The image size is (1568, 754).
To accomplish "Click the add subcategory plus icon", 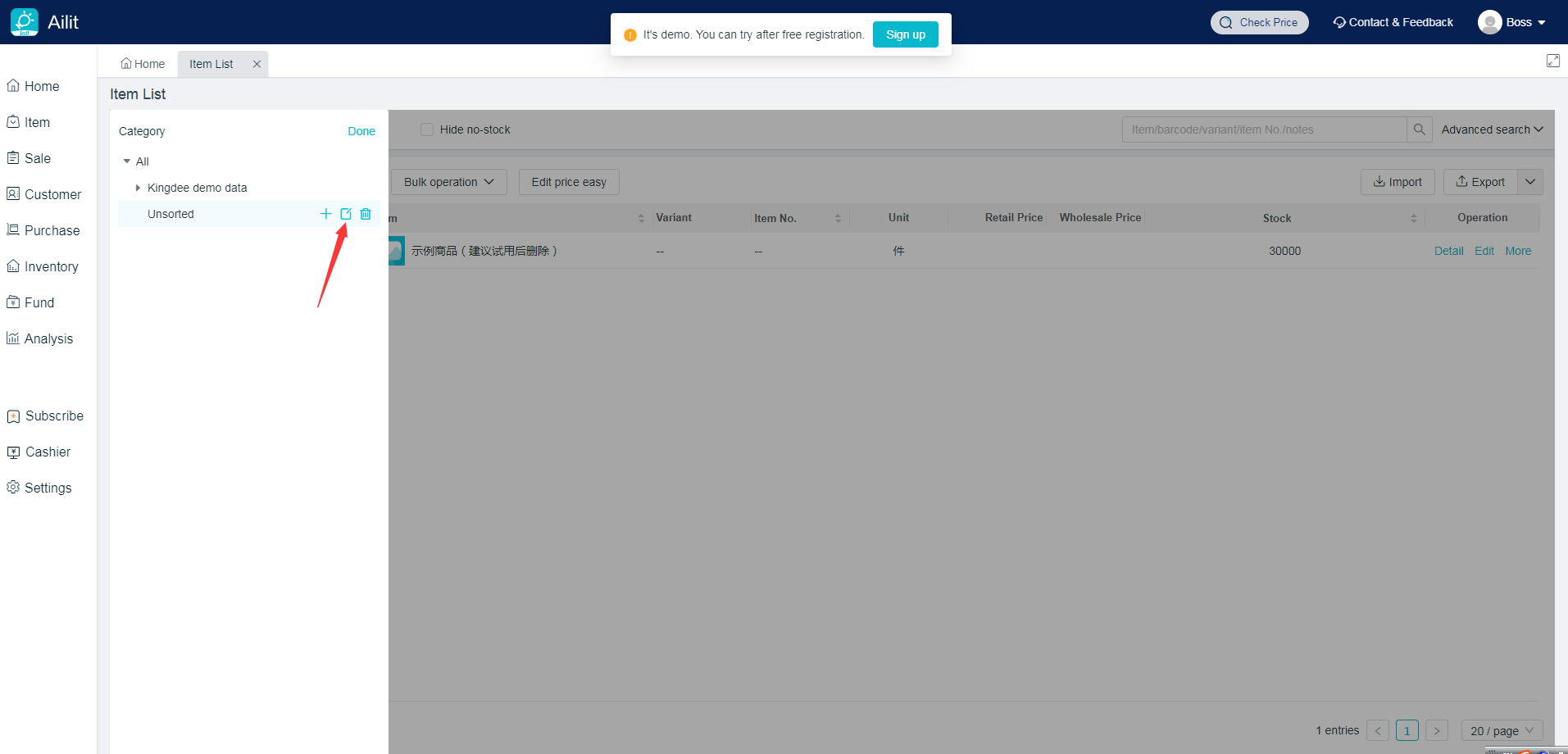I will point(325,214).
